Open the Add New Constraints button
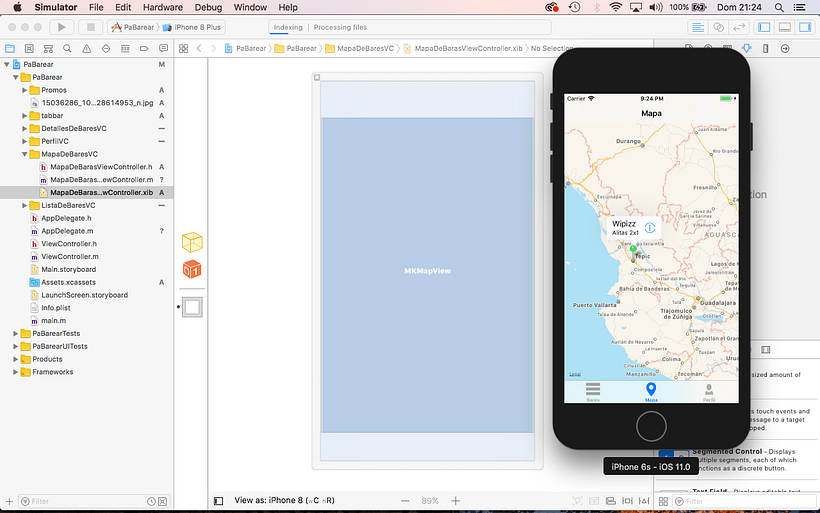Viewport: 820px width, 513px height. pos(627,501)
